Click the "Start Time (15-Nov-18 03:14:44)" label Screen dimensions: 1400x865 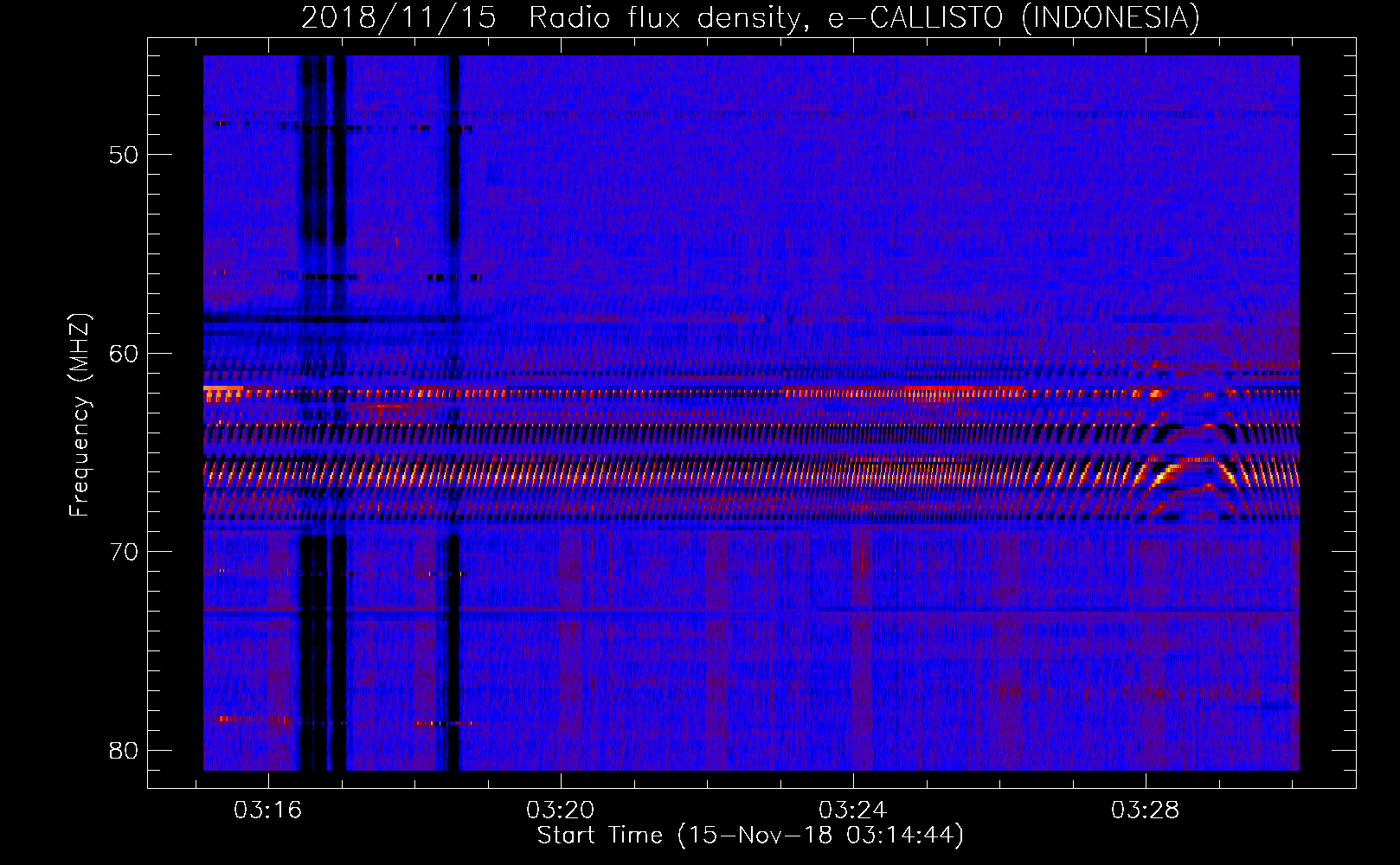click(x=750, y=836)
